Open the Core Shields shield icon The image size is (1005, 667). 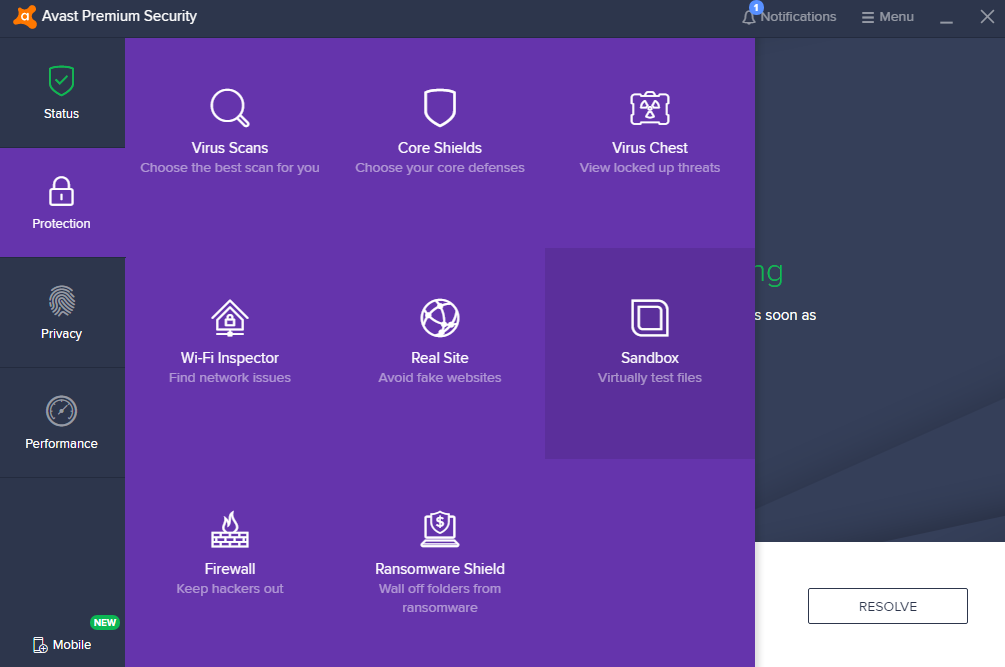440,108
